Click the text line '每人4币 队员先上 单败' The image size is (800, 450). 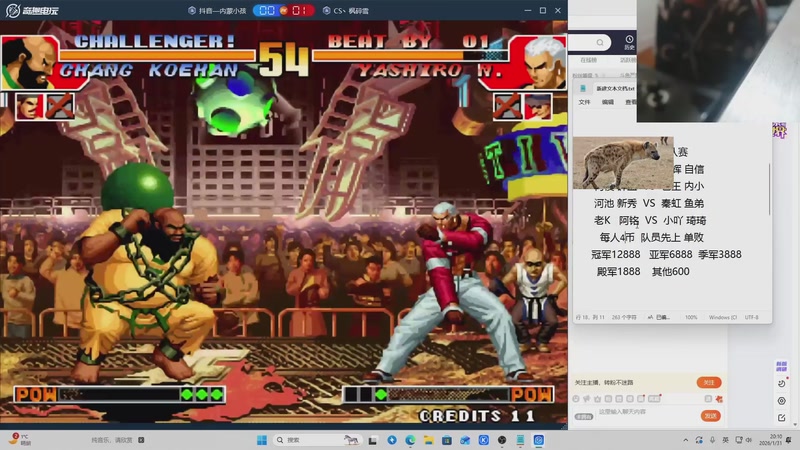click(652, 237)
